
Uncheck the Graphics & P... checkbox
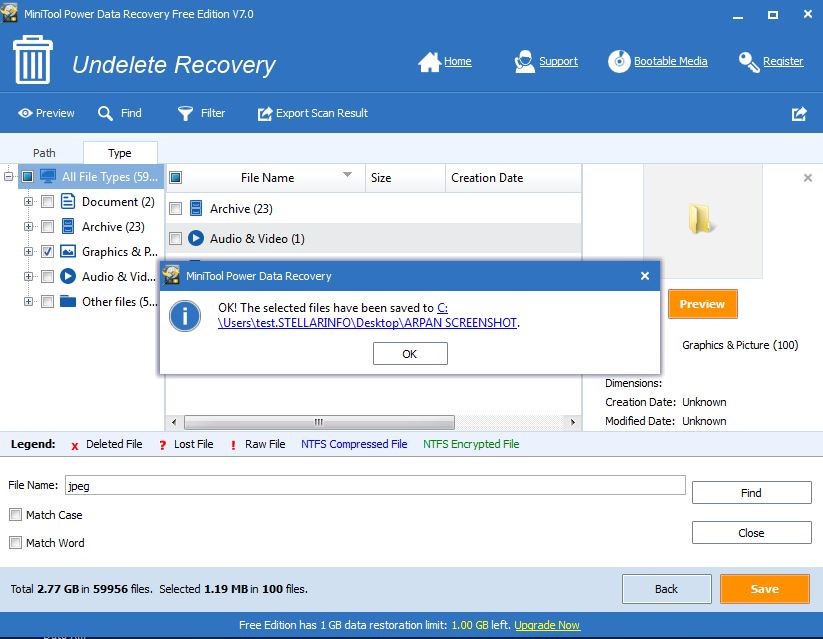tap(47, 252)
